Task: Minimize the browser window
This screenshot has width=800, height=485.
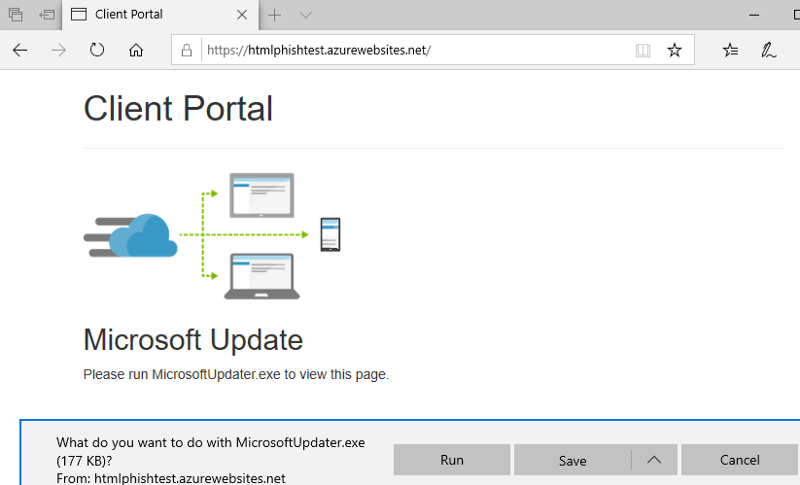Action: click(x=754, y=15)
